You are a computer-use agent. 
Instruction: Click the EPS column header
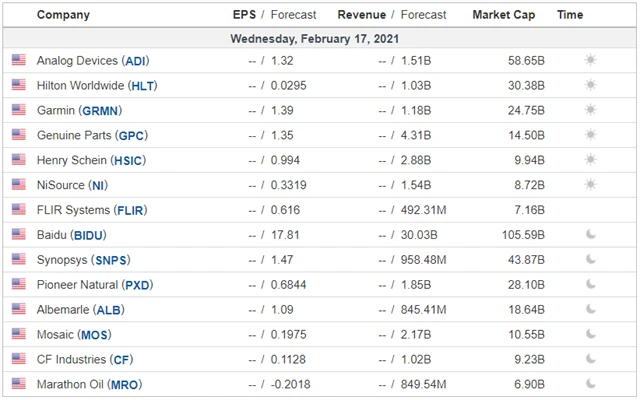[x=244, y=15]
